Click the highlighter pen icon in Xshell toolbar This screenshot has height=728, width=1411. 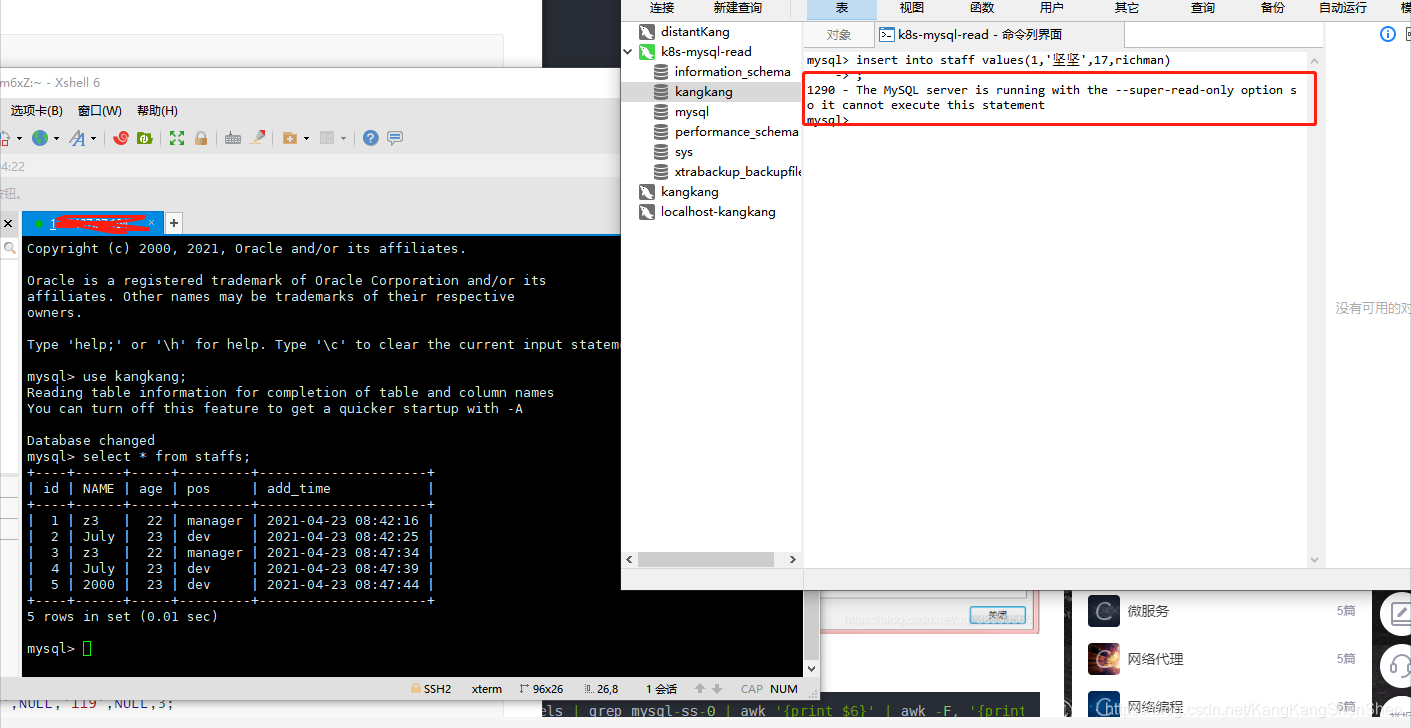(258, 138)
